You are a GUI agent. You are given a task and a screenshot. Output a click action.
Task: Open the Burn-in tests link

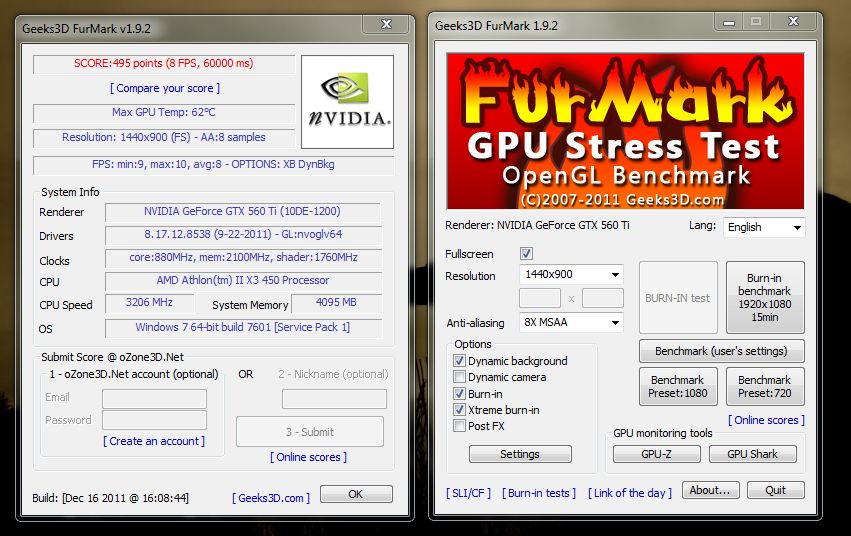[539, 493]
